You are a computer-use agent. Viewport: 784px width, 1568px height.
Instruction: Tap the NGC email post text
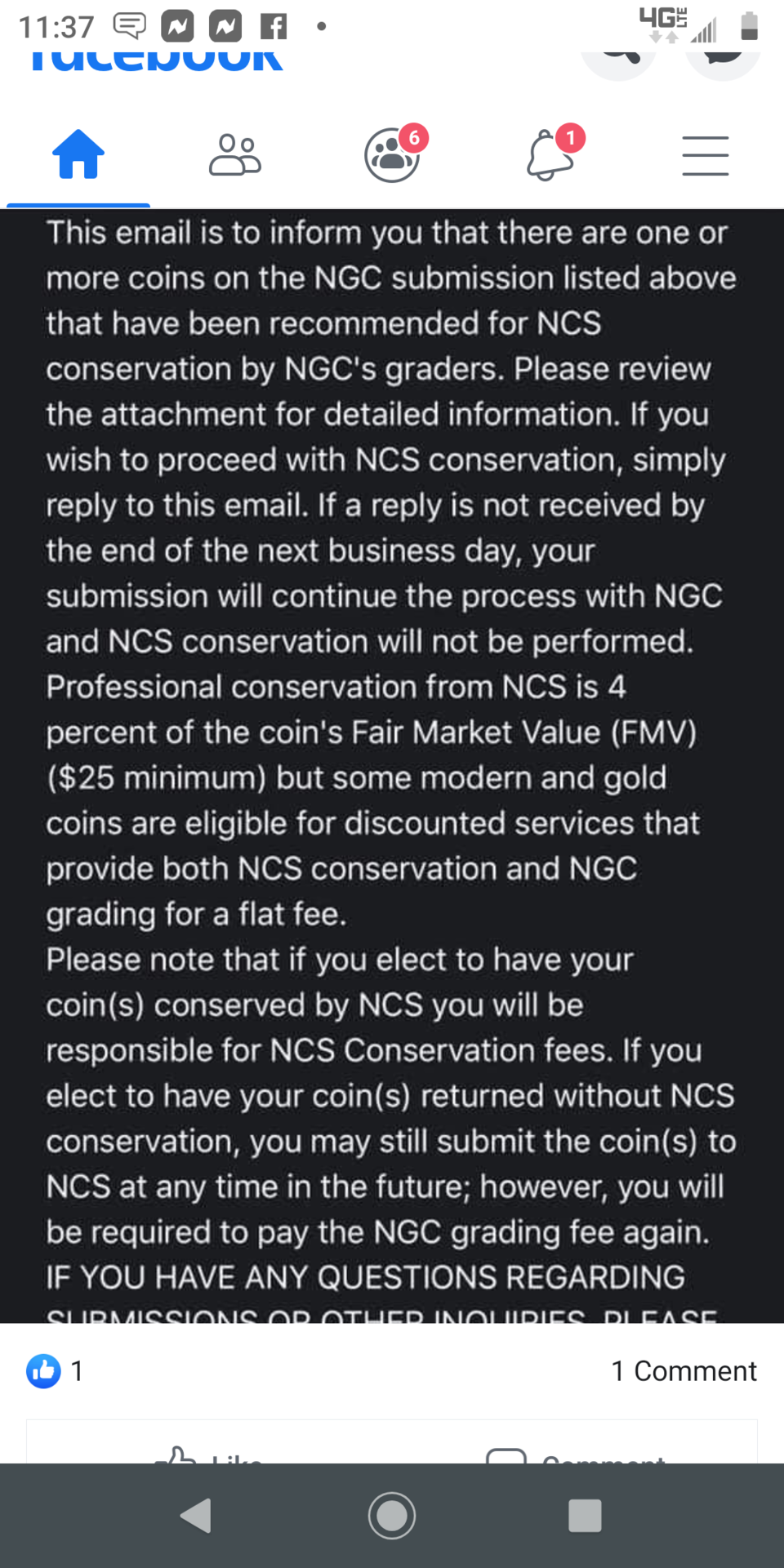click(x=390, y=735)
